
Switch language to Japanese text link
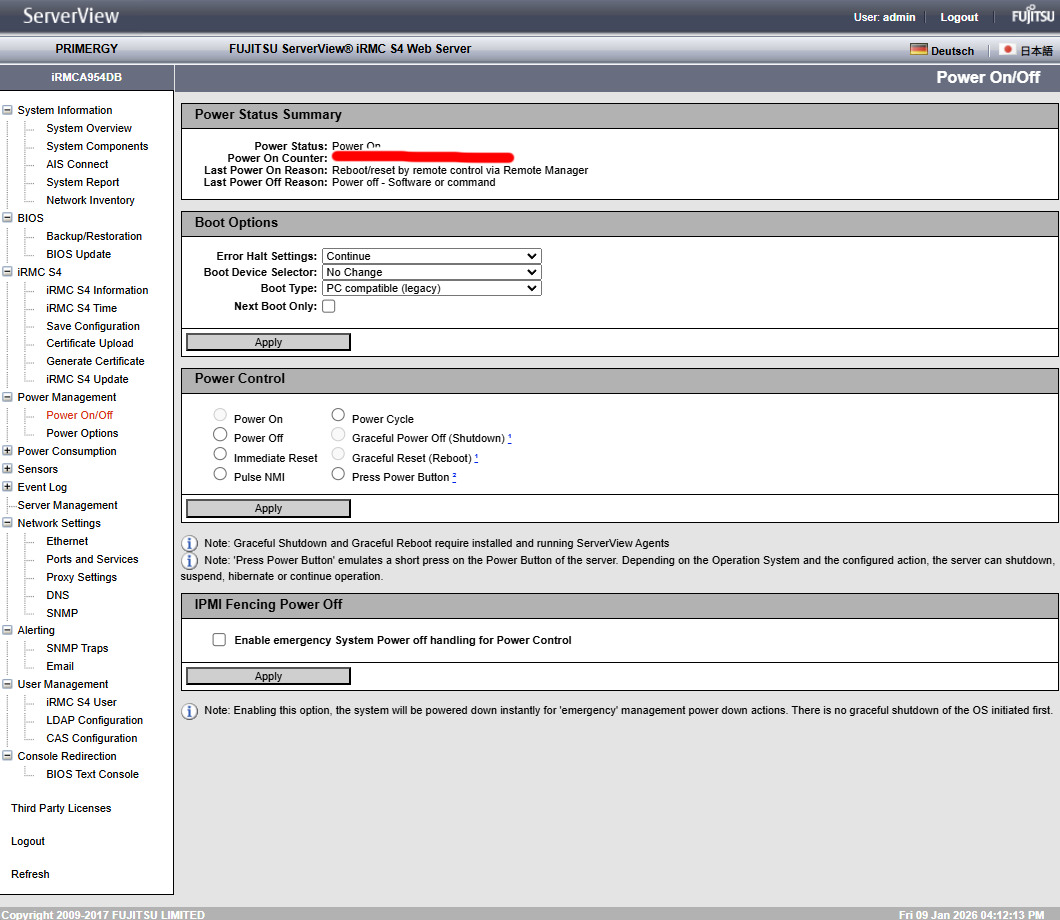tap(1036, 51)
